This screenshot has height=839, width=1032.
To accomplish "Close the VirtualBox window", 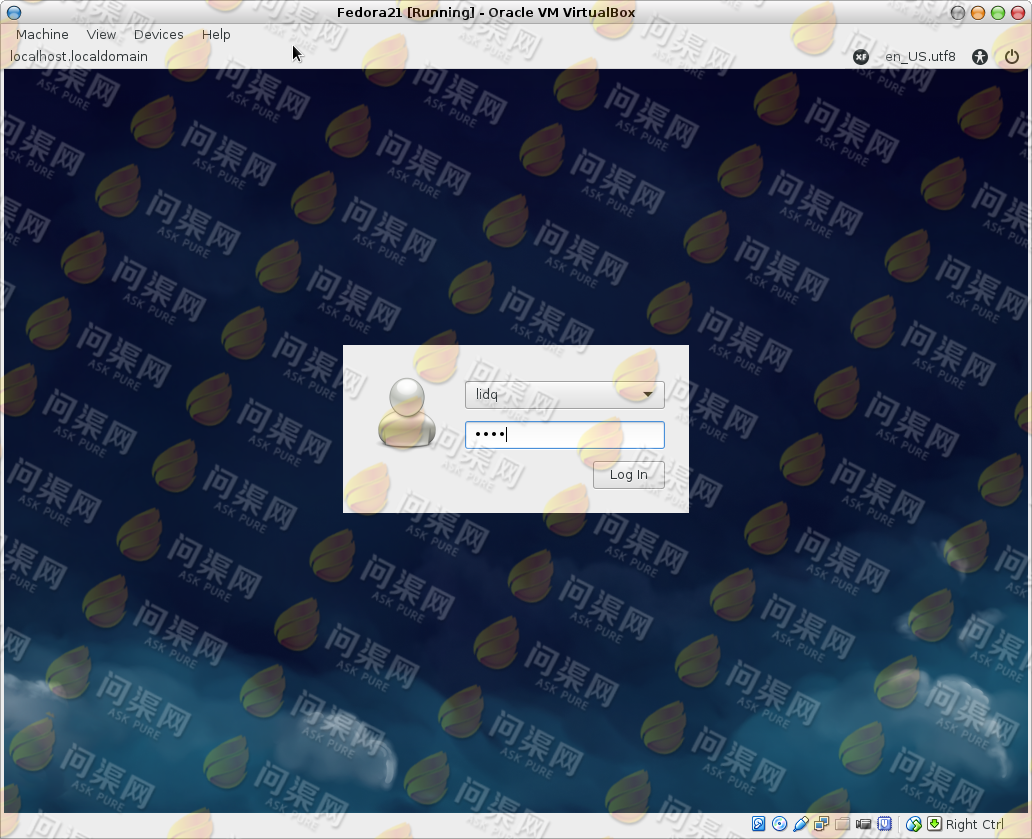I will point(1018,13).
